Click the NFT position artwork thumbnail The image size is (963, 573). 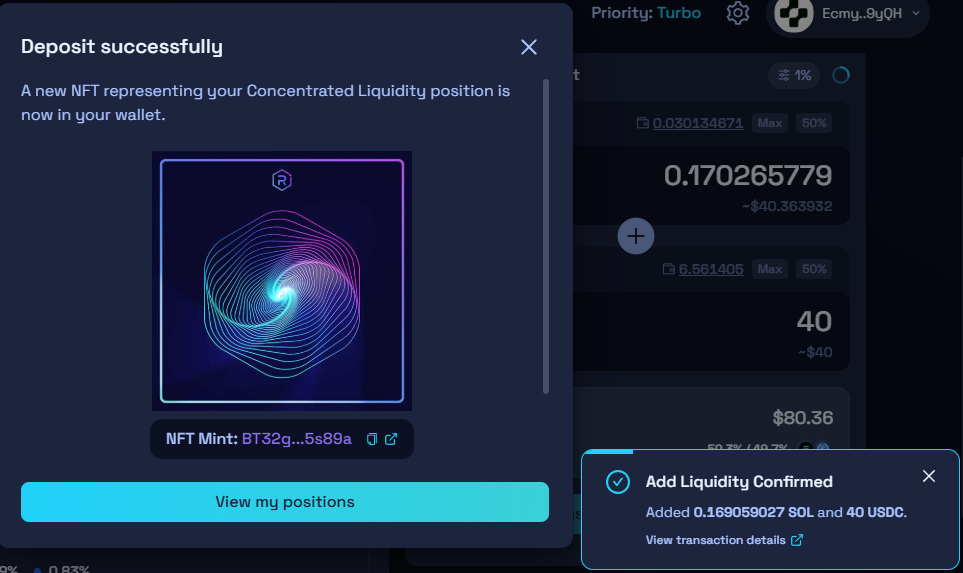(x=282, y=281)
